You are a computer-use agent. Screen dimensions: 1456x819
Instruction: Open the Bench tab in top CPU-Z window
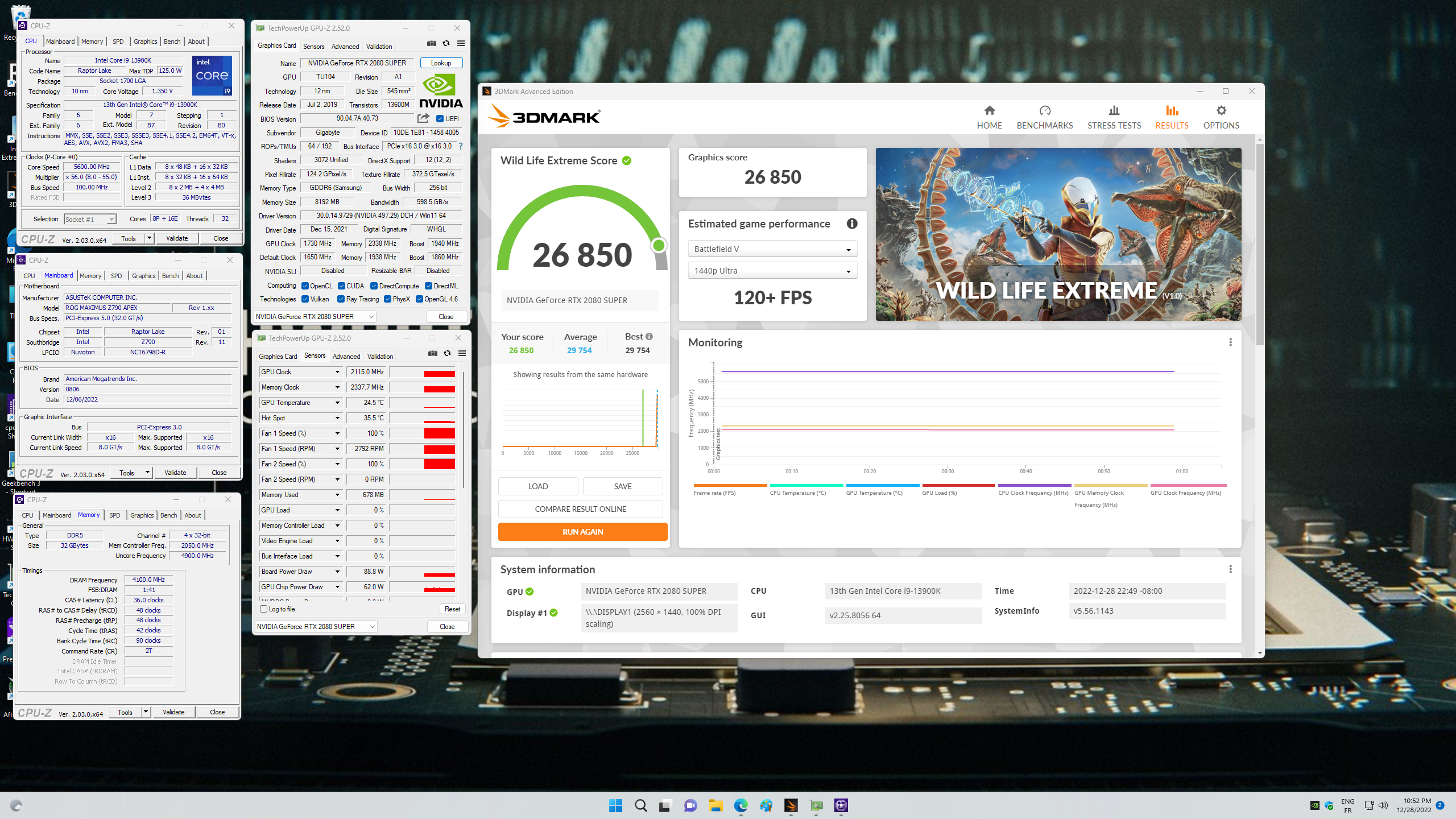(x=172, y=42)
